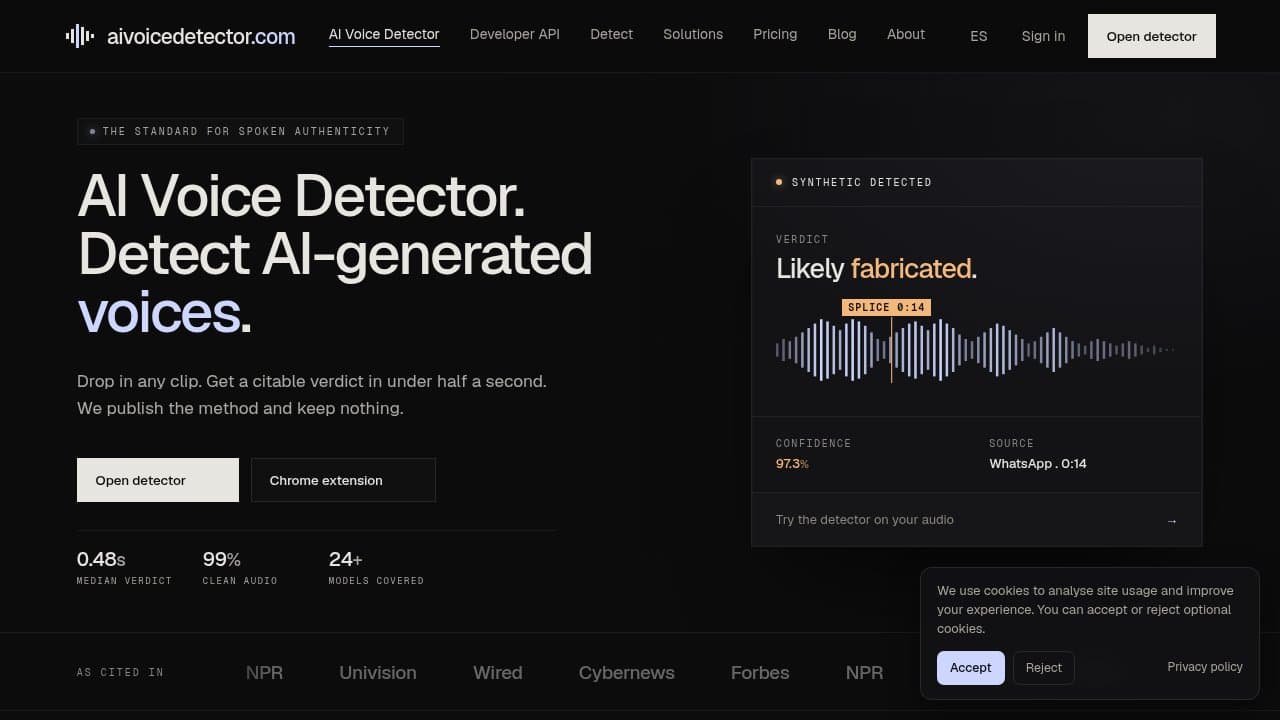This screenshot has height=720, width=1280.
Task: Click Sign in
Action: pos(1043,36)
